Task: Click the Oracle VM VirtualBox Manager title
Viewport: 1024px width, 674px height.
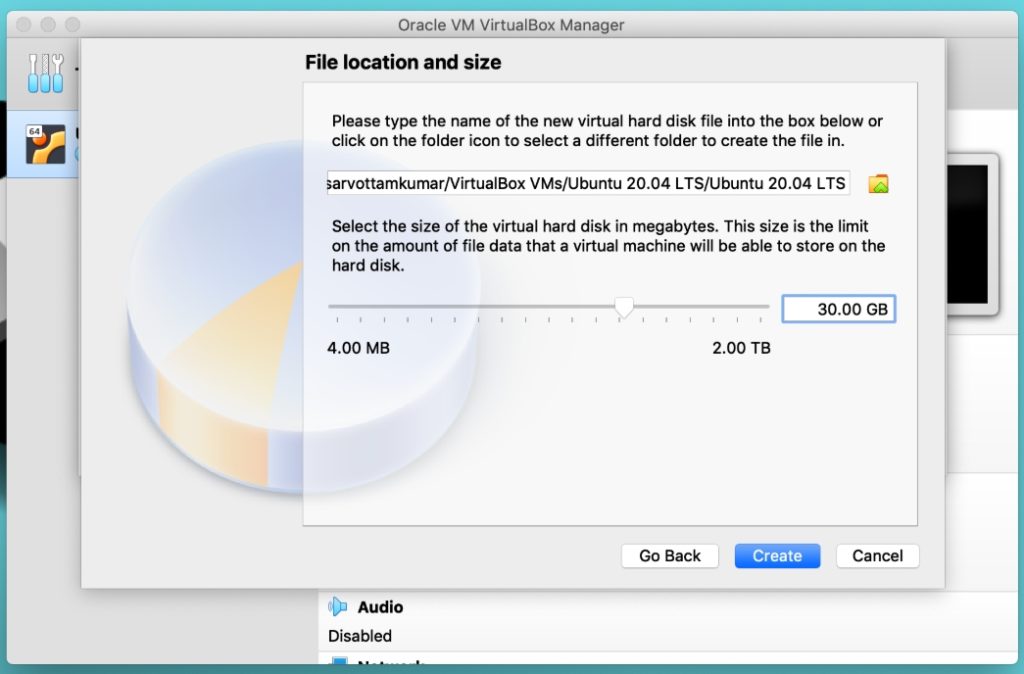Action: (x=511, y=25)
